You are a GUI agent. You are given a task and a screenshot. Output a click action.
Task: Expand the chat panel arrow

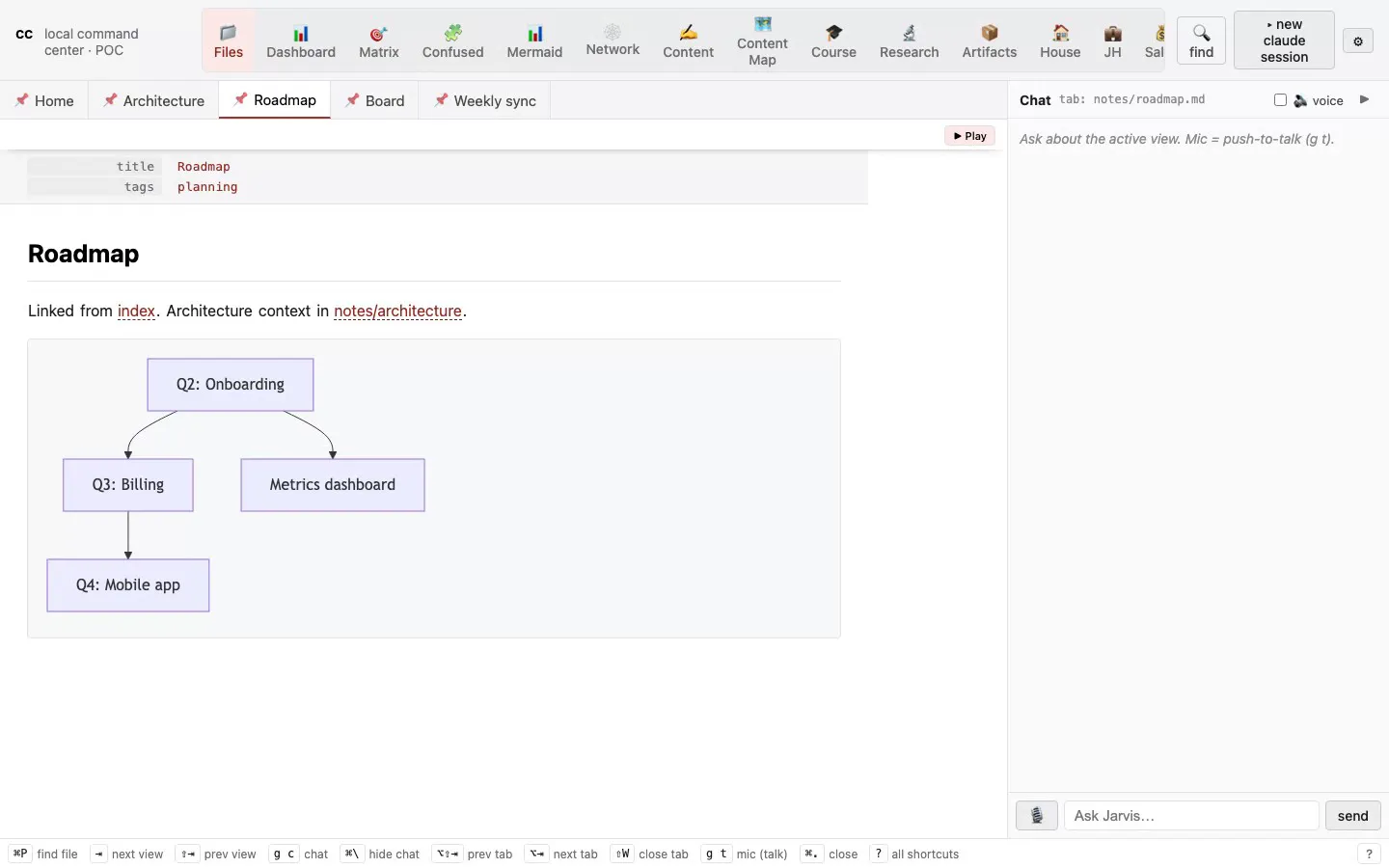pos(1364,99)
